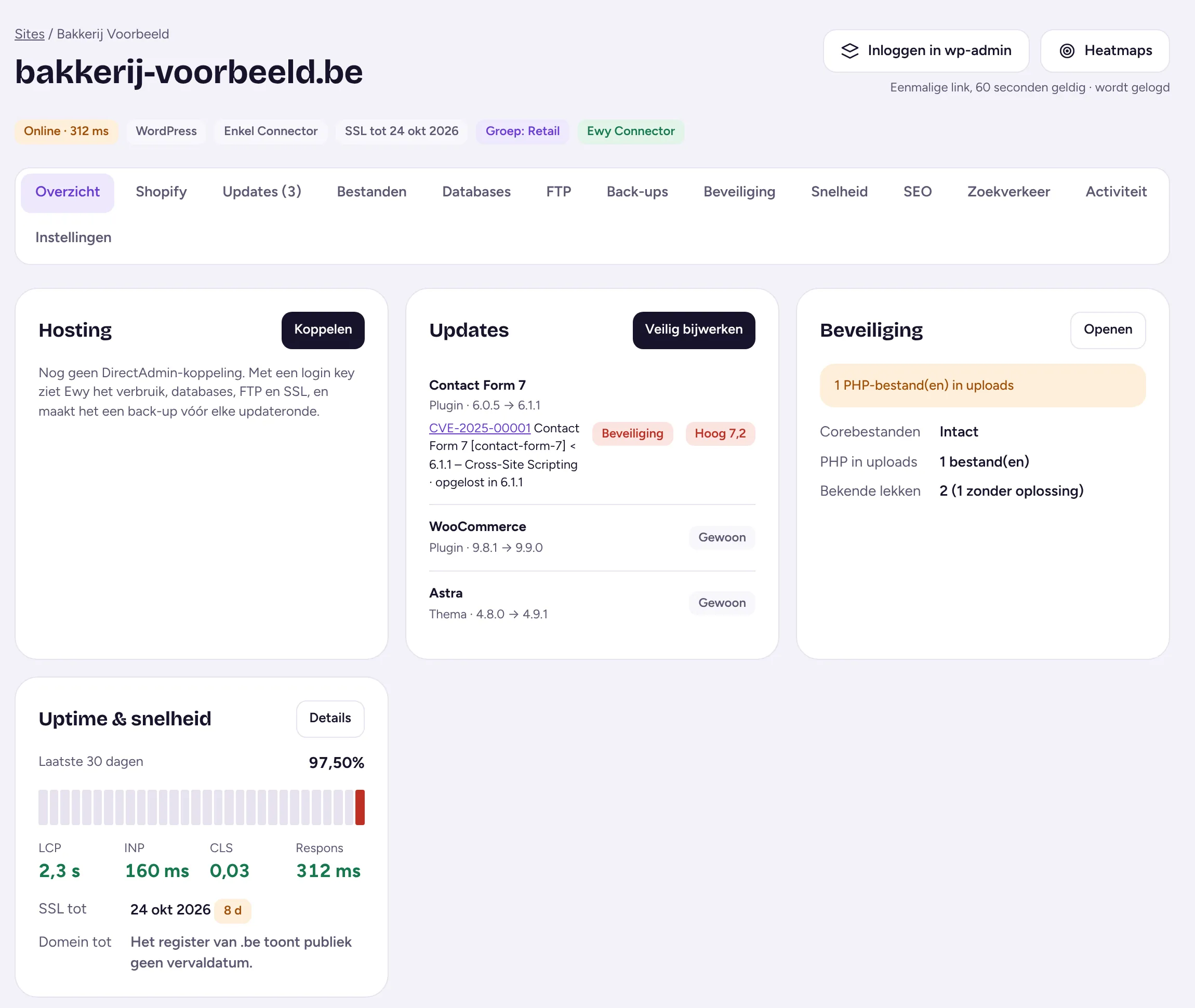Select the FTP tab
Image resolution: width=1195 pixels, height=1008 pixels.
point(559,192)
